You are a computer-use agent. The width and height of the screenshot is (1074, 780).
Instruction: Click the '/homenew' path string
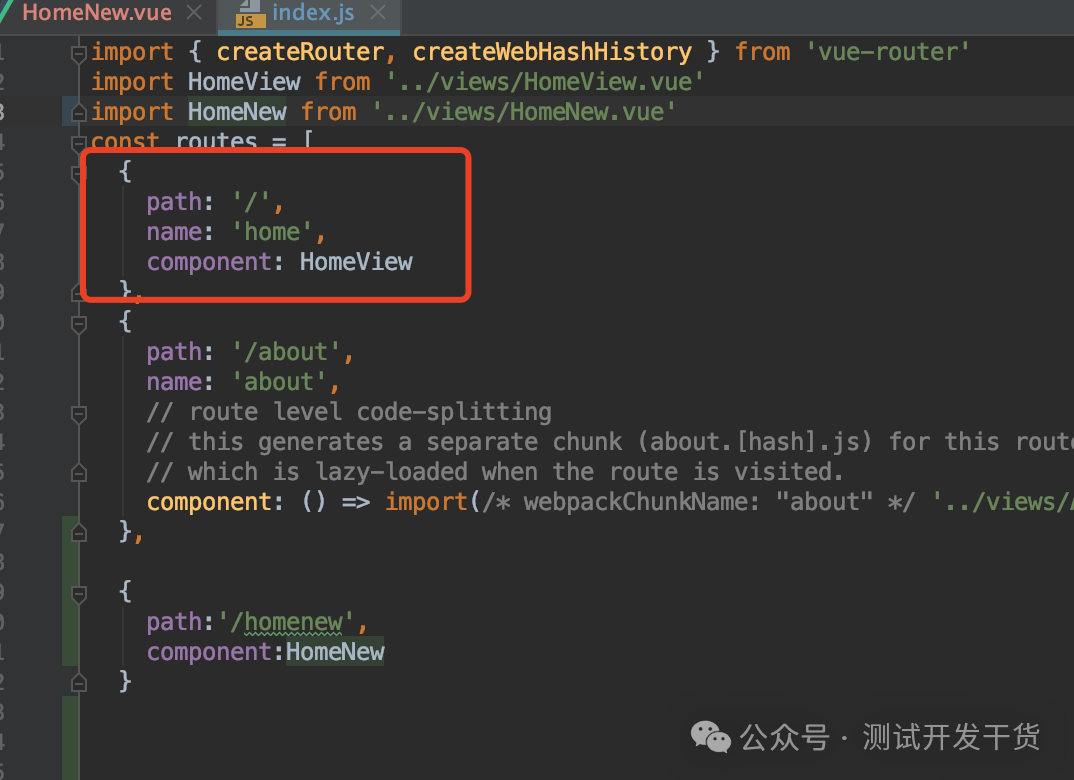click(286, 622)
